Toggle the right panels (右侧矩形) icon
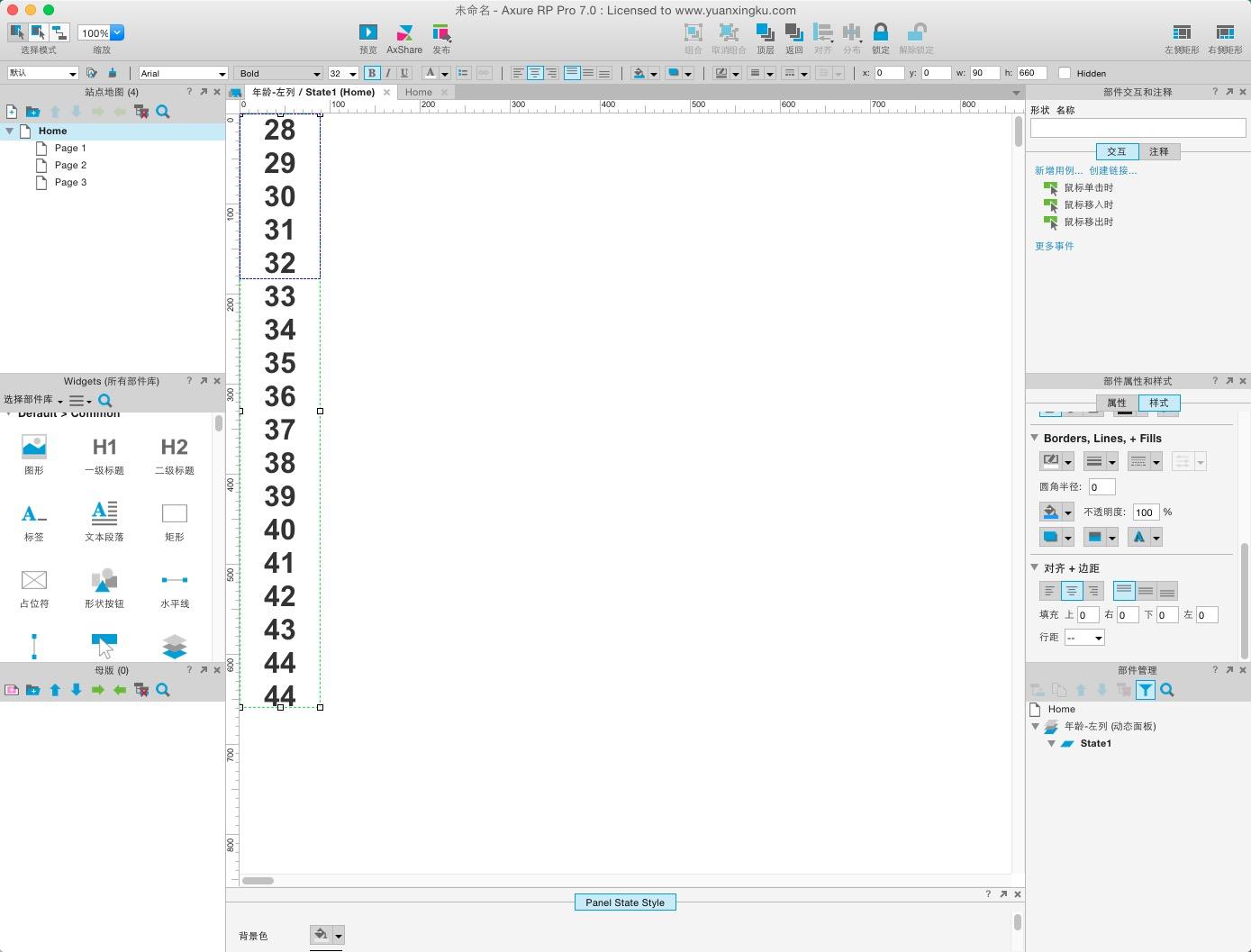This screenshot has width=1251, height=952. click(x=1225, y=33)
